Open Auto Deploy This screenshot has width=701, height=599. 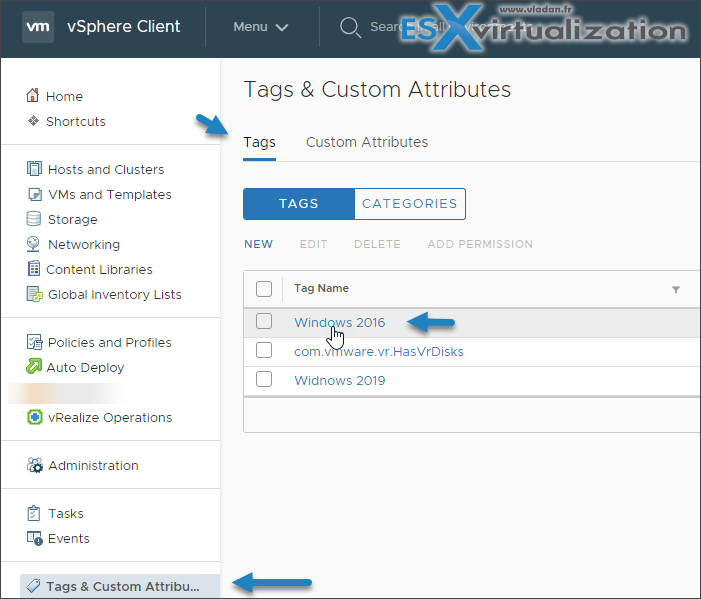tap(85, 367)
